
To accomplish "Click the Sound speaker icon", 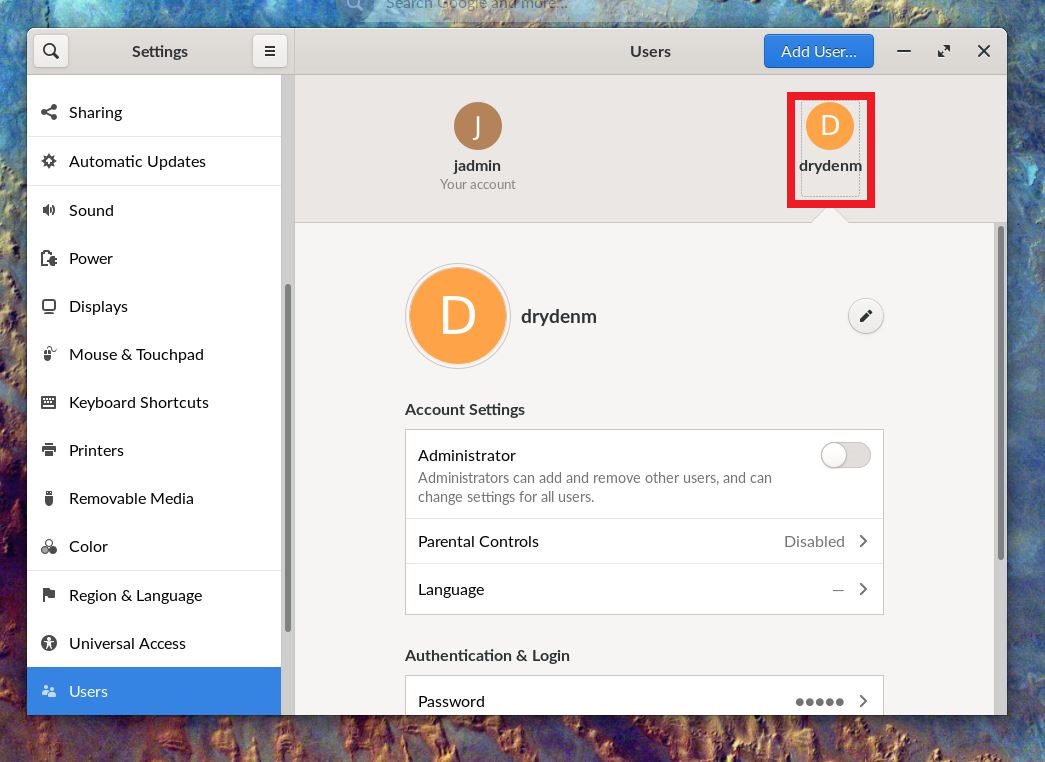I will [x=49, y=210].
